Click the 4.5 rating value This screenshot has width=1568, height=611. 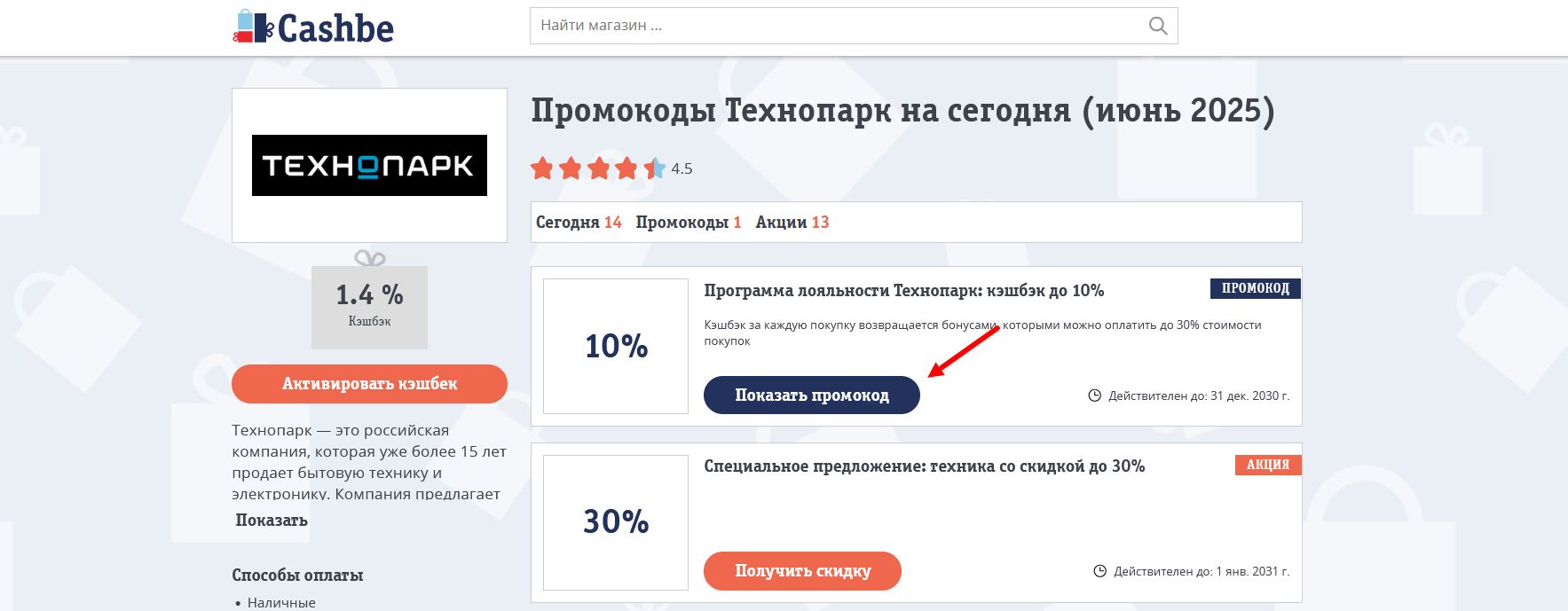[x=682, y=168]
